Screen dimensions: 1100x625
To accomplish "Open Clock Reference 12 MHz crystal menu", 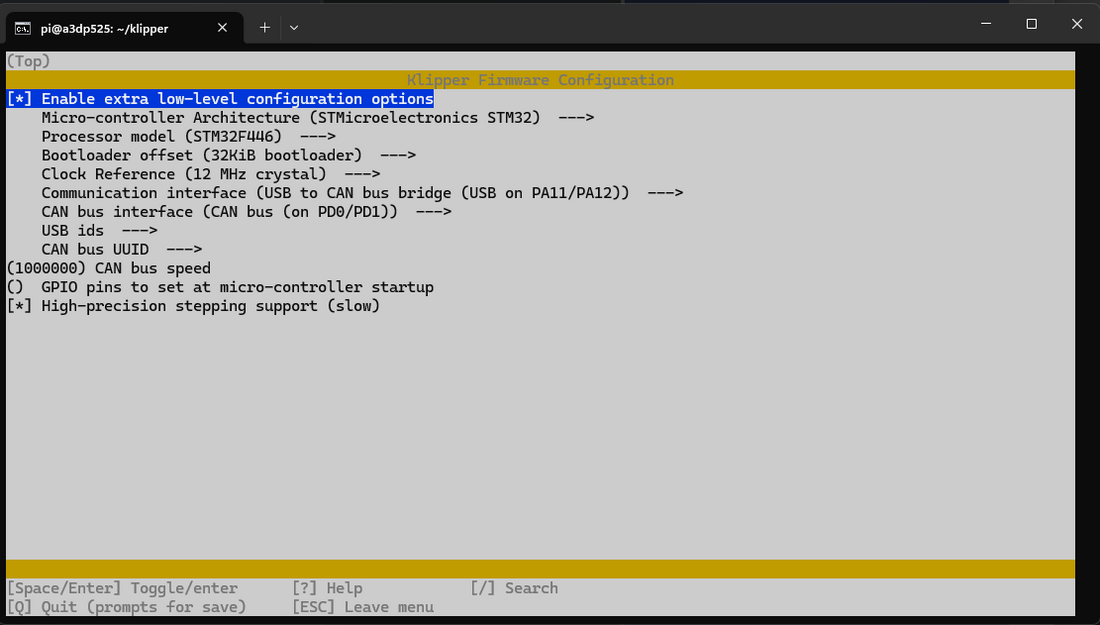I will pyautogui.click(x=210, y=174).
